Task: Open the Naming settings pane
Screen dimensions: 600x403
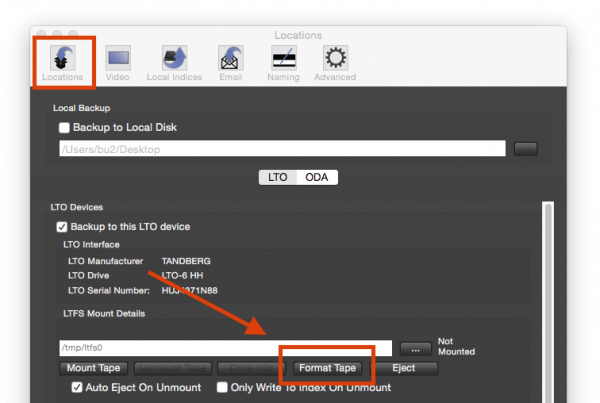Action: 283,60
